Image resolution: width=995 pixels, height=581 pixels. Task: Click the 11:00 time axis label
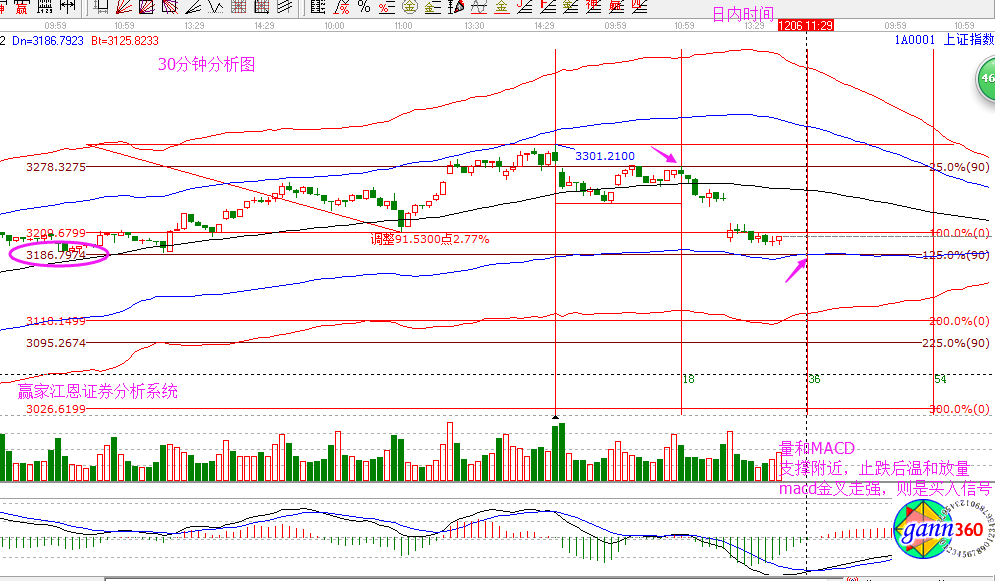click(x=403, y=26)
